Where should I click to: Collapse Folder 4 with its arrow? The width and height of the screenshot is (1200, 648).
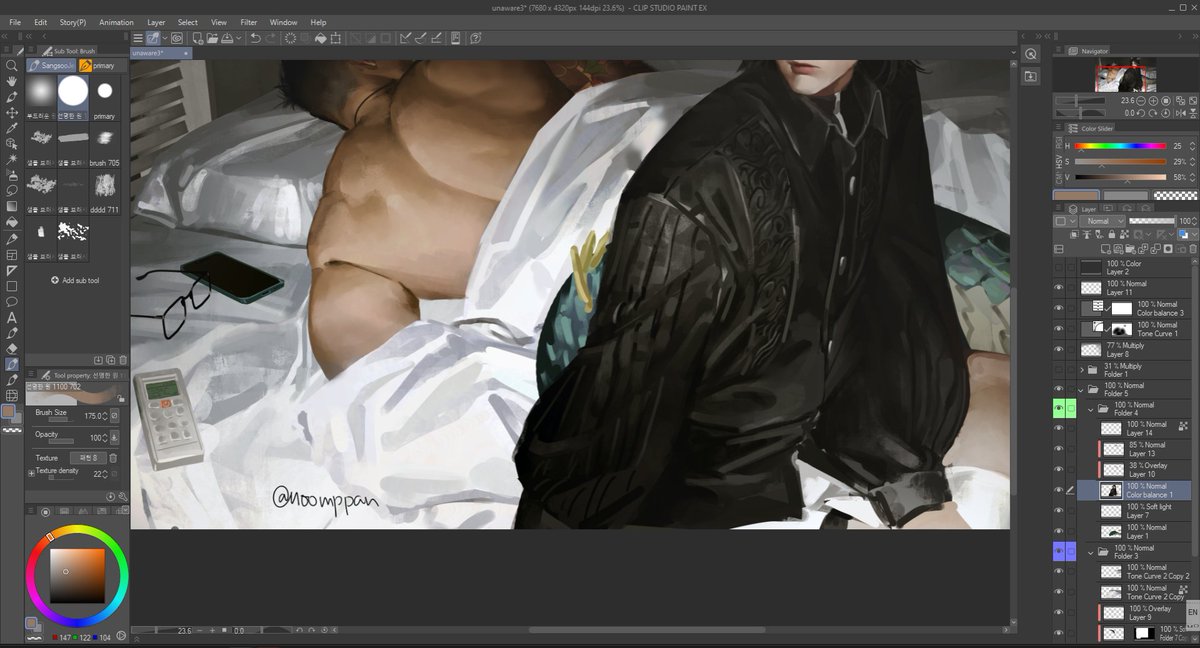1091,408
